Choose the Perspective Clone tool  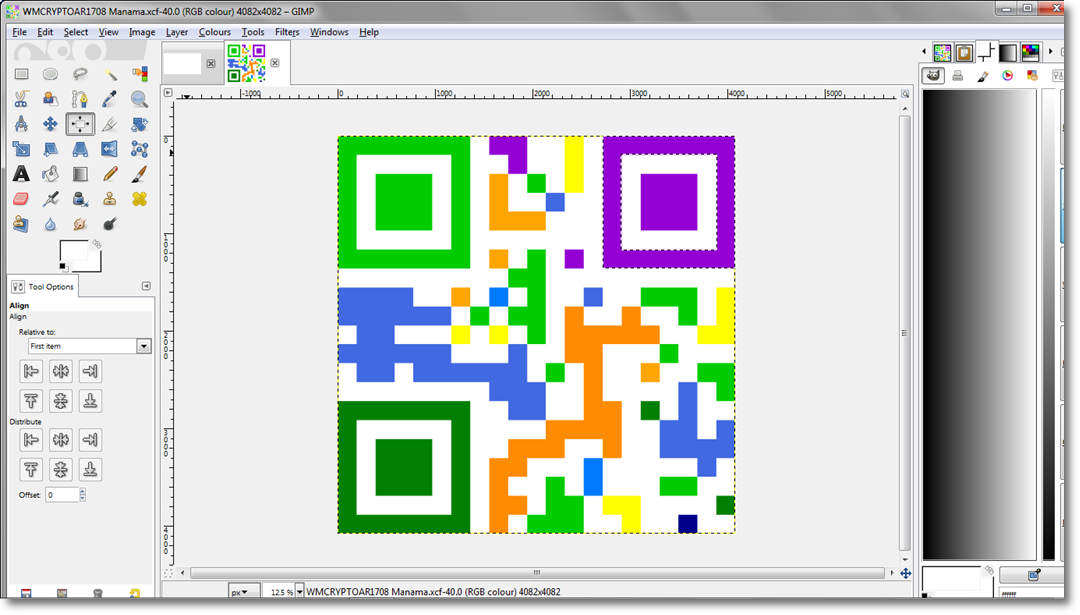click(x=21, y=224)
